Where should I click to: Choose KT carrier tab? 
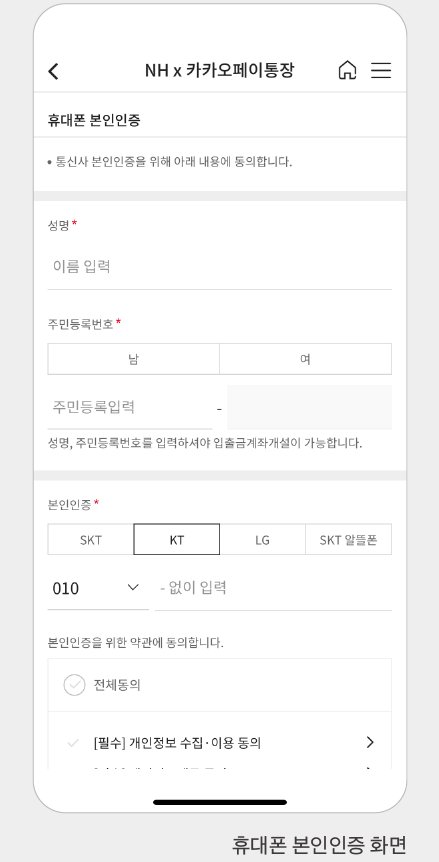[176, 539]
